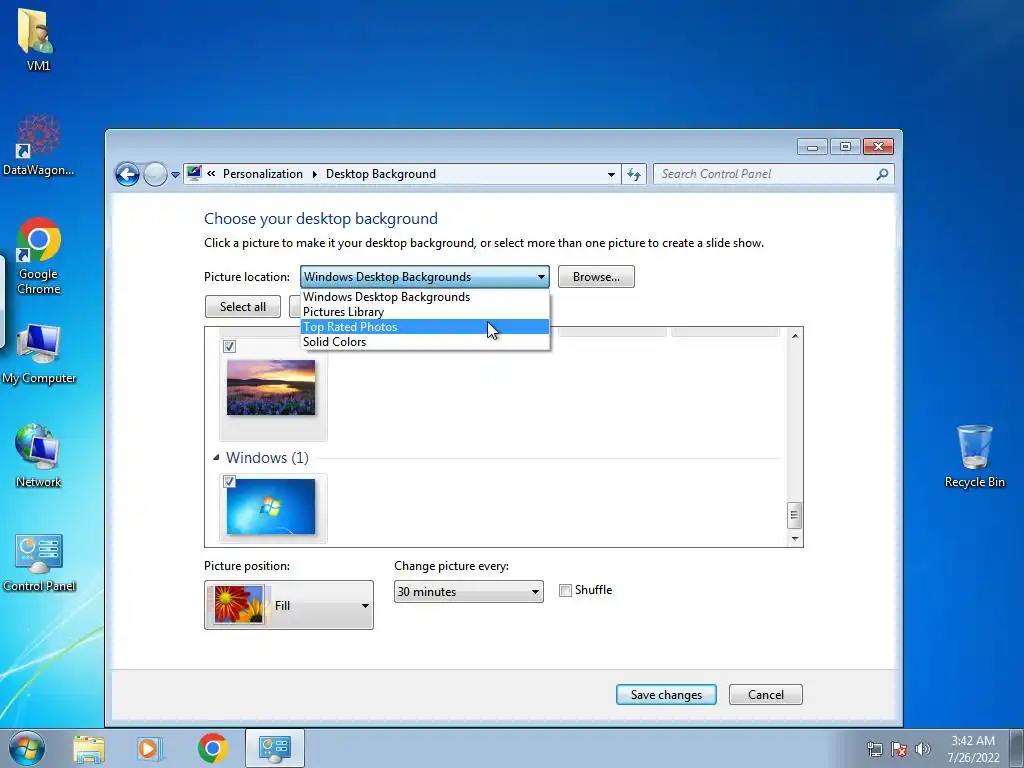
Task: Uncheck the sunset landscape wallpaper checkbox
Action: click(x=229, y=346)
